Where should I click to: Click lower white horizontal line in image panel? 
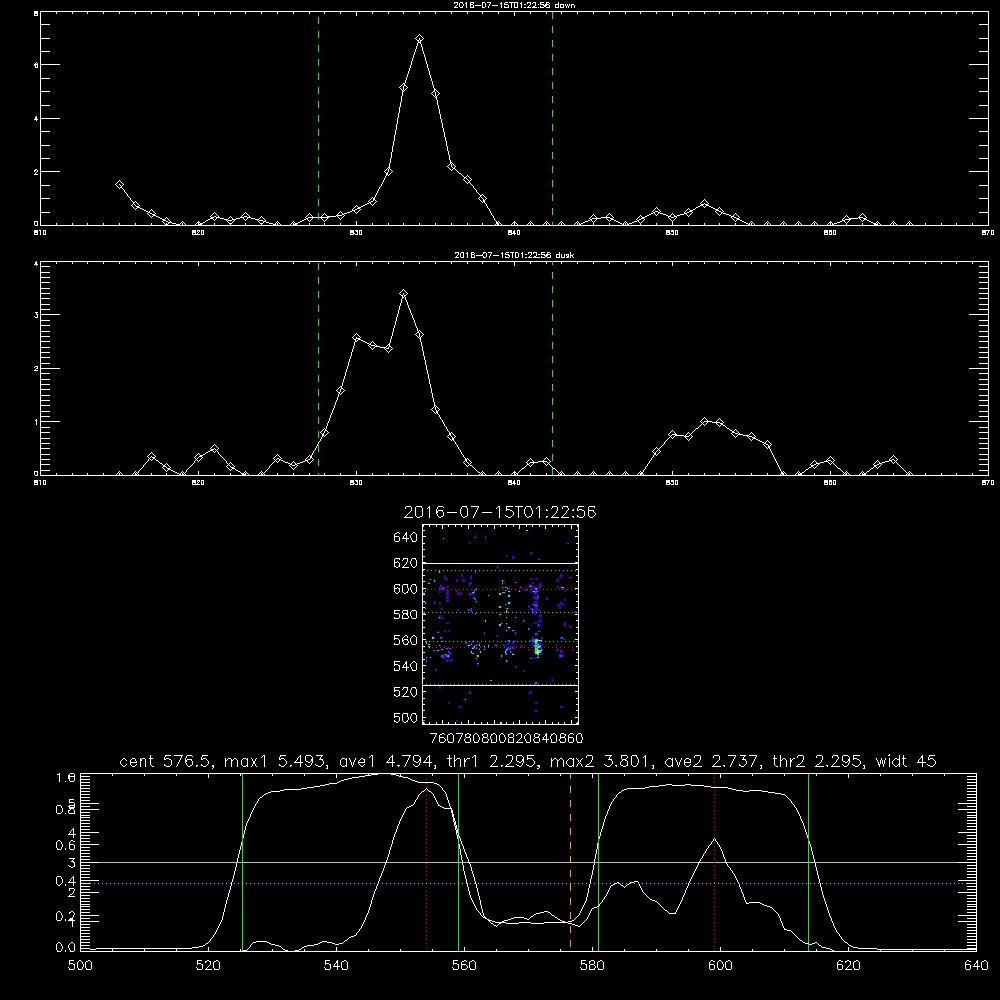tap(500, 686)
